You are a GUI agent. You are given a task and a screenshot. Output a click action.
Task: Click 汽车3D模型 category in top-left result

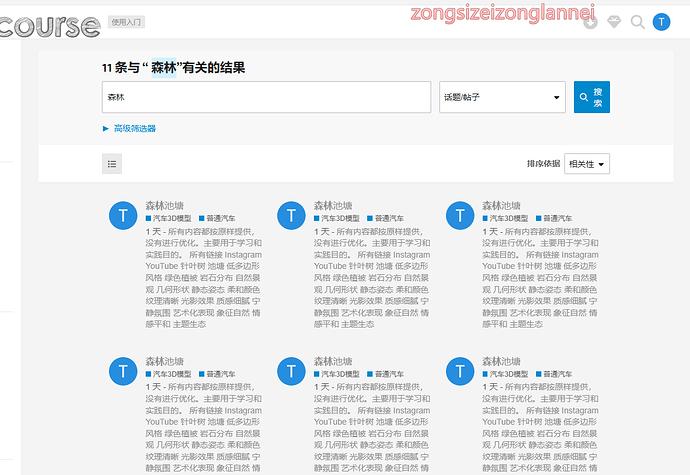(x=169, y=218)
